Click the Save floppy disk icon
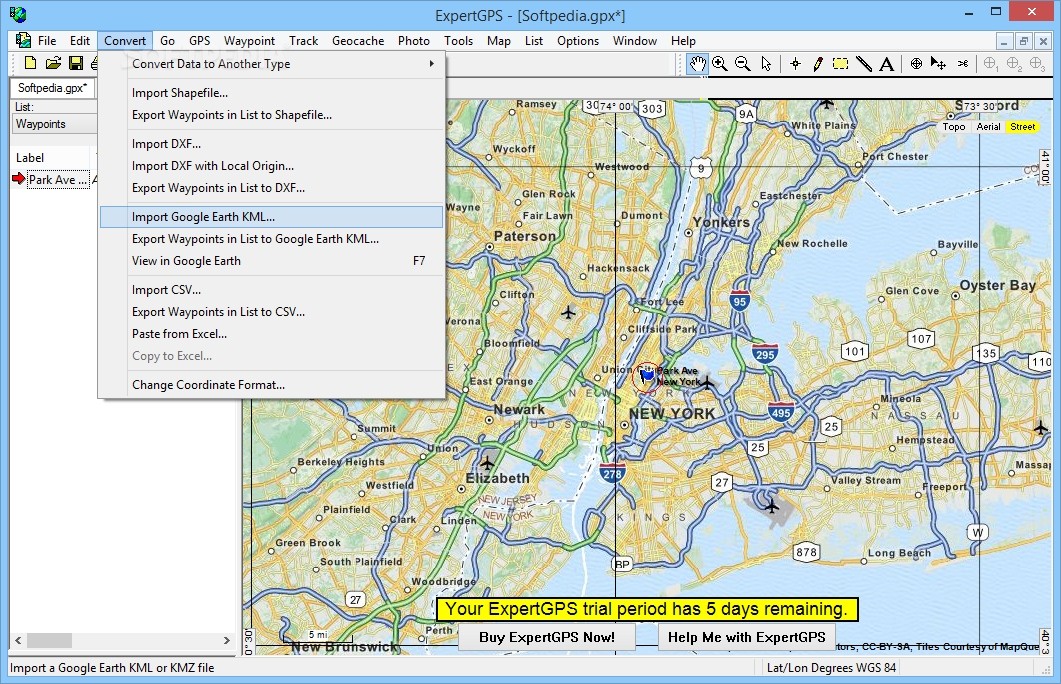The image size is (1061, 684). (76, 63)
